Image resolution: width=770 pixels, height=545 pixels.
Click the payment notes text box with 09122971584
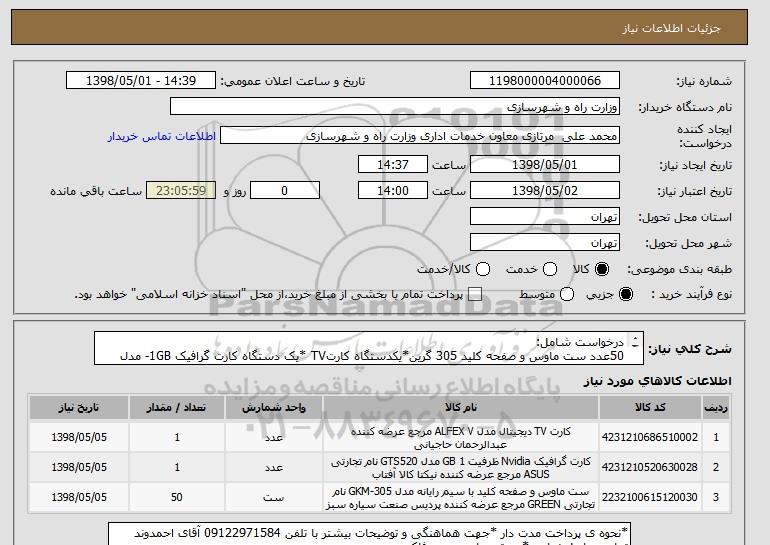click(369, 534)
